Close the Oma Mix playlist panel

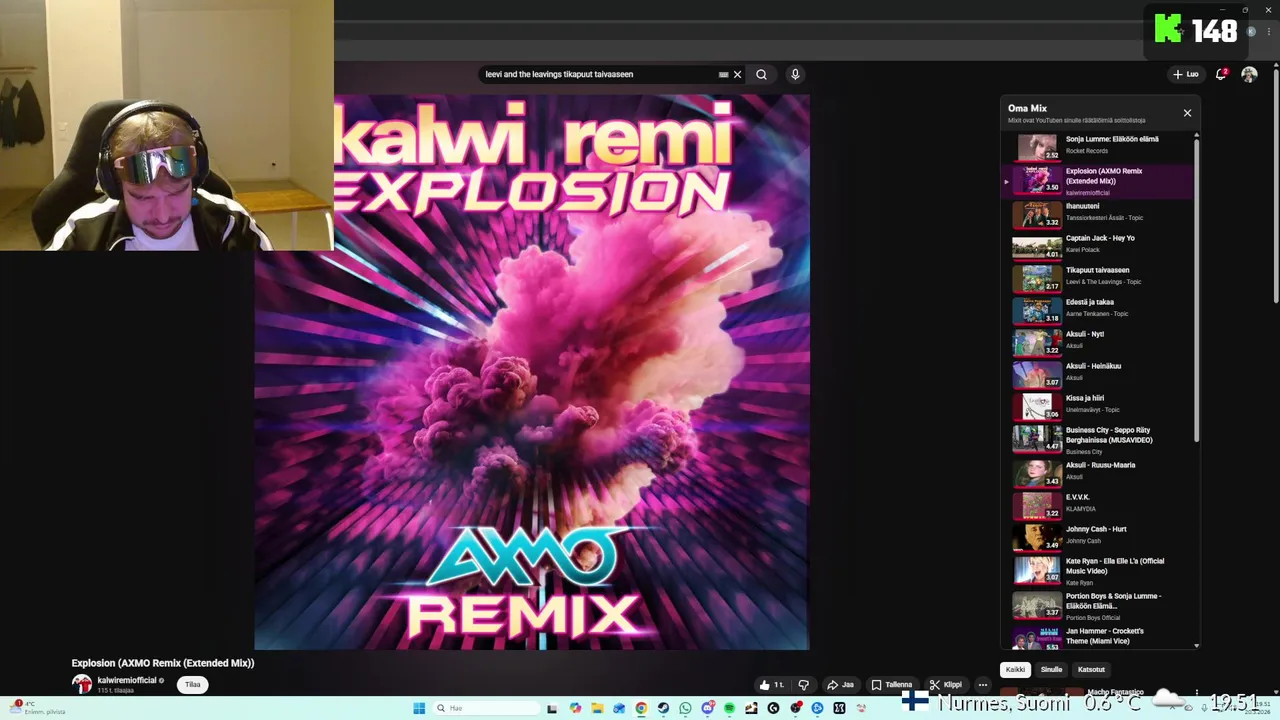click(x=1187, y=113)
